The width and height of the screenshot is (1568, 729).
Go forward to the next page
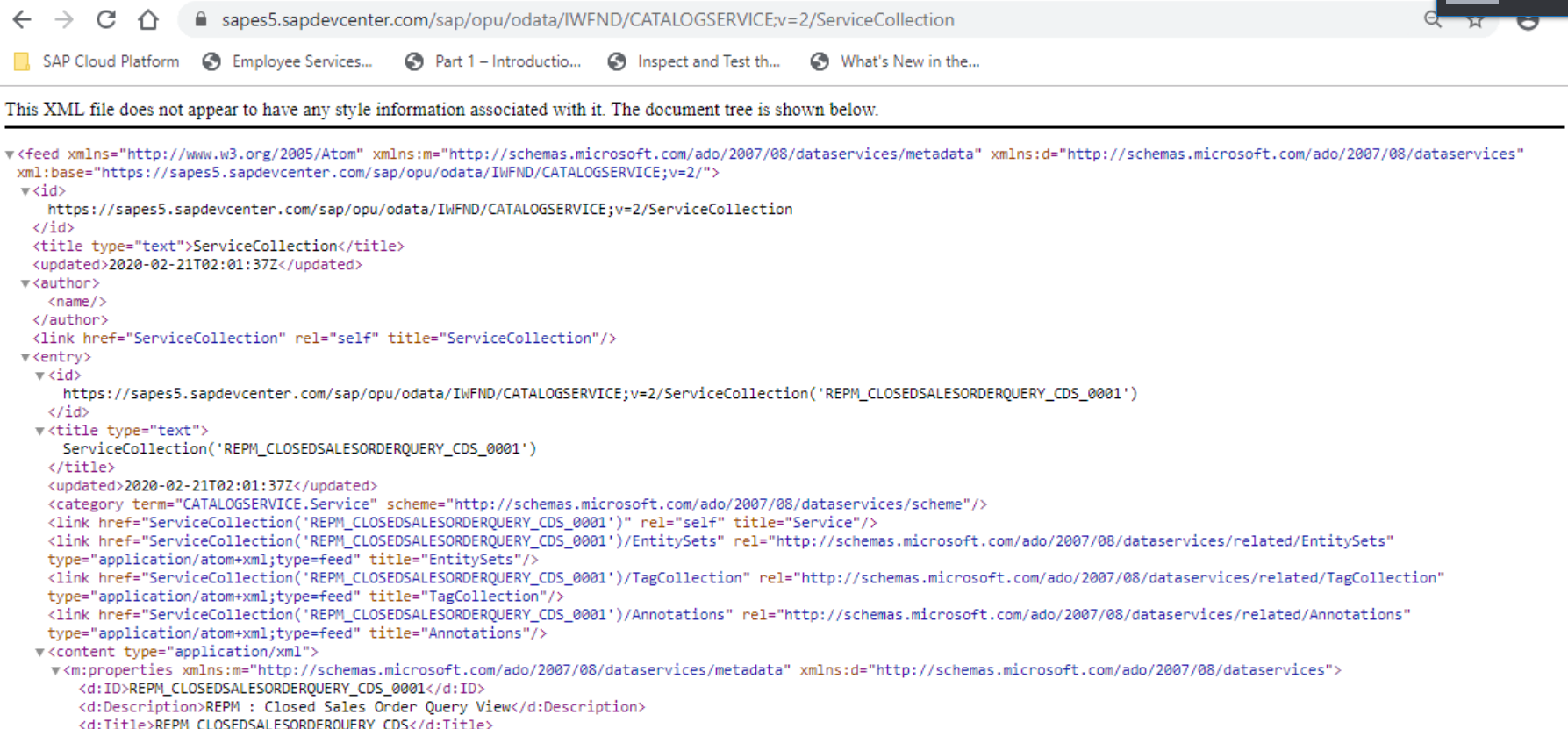64,19
